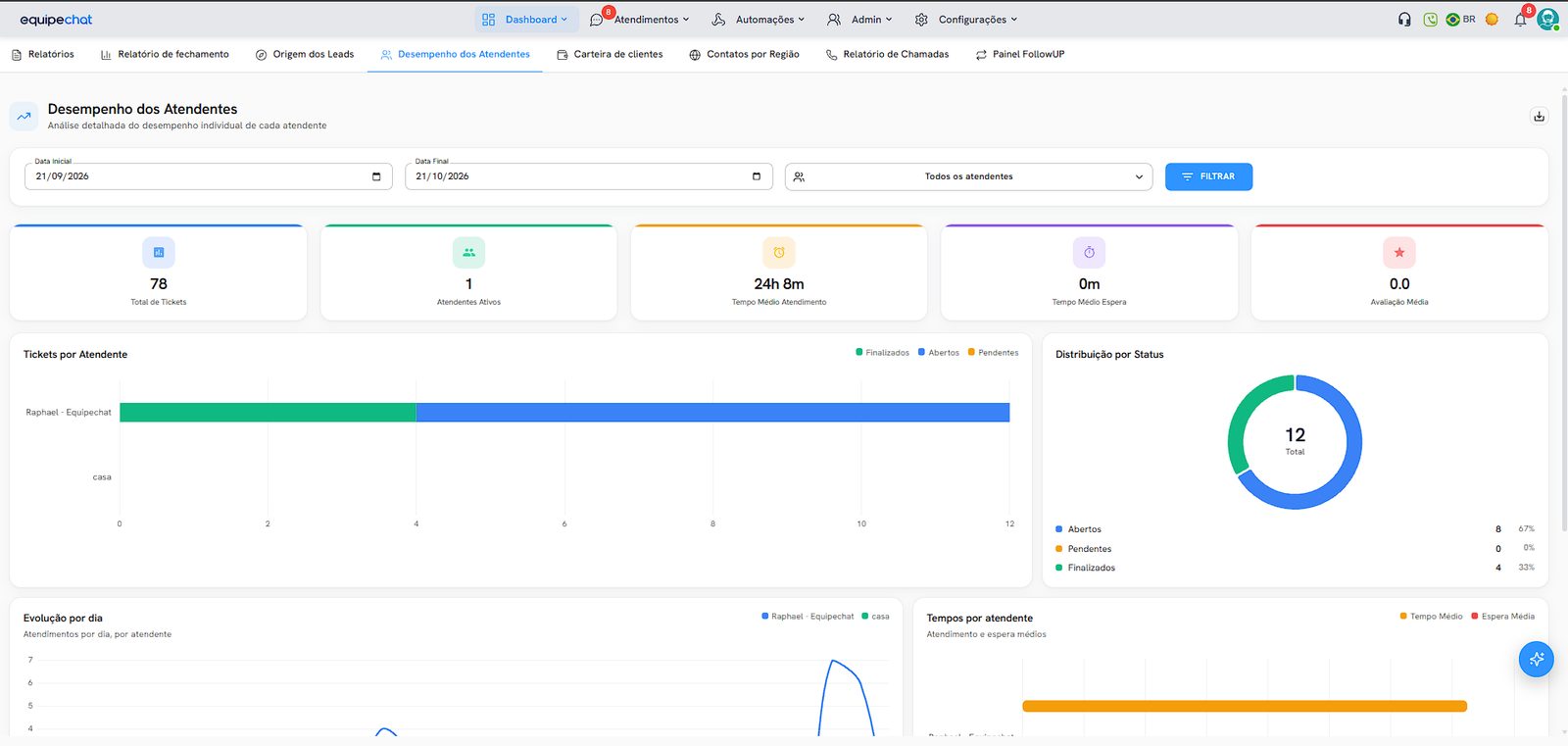Click the headset support icon in header
The height and width of the screenshot is (746, 1568).
(1404, 20)
